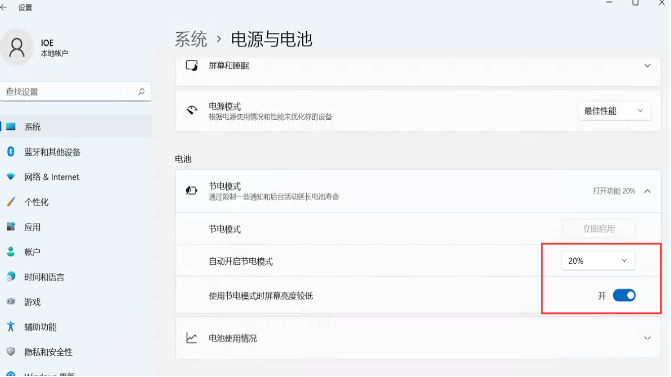The image size is (671, 377).
Task: Click the back arrow in Settings title bar
Action: pyautogui.click(x=4, y=7)
